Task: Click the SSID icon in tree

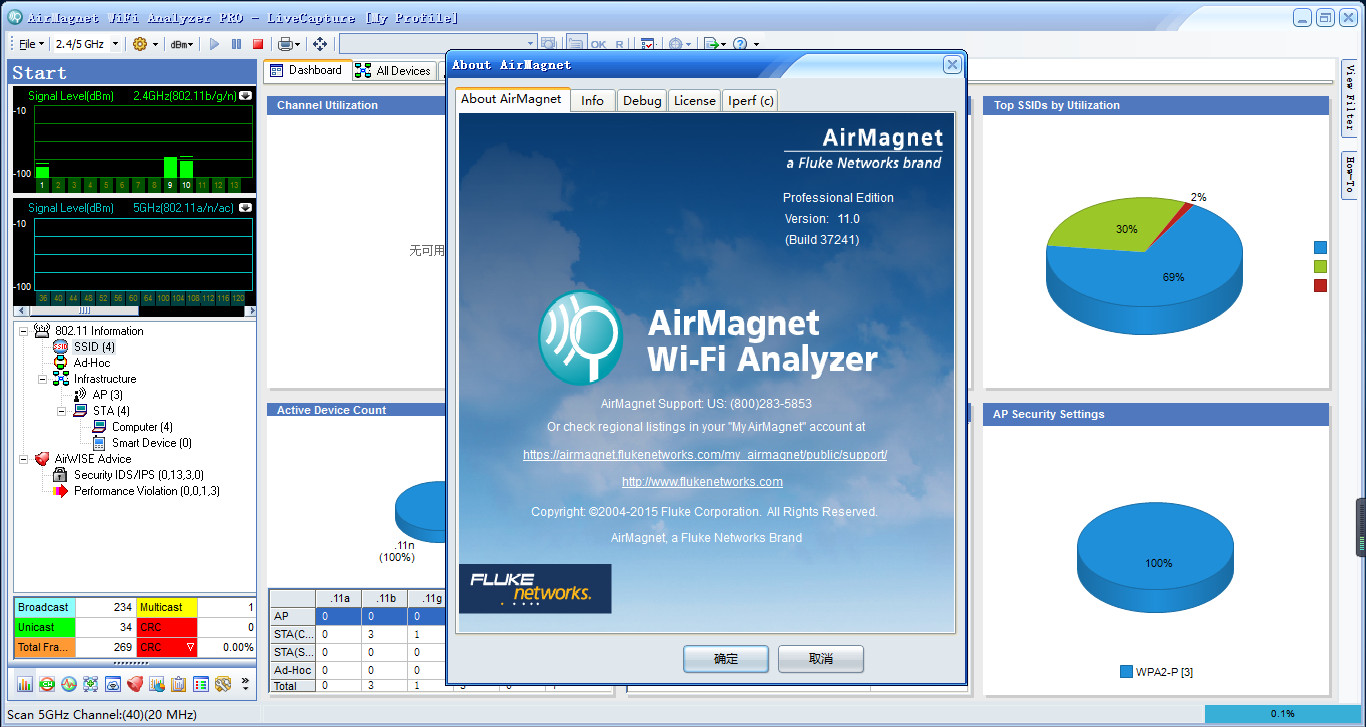Action: click(61, 347)
